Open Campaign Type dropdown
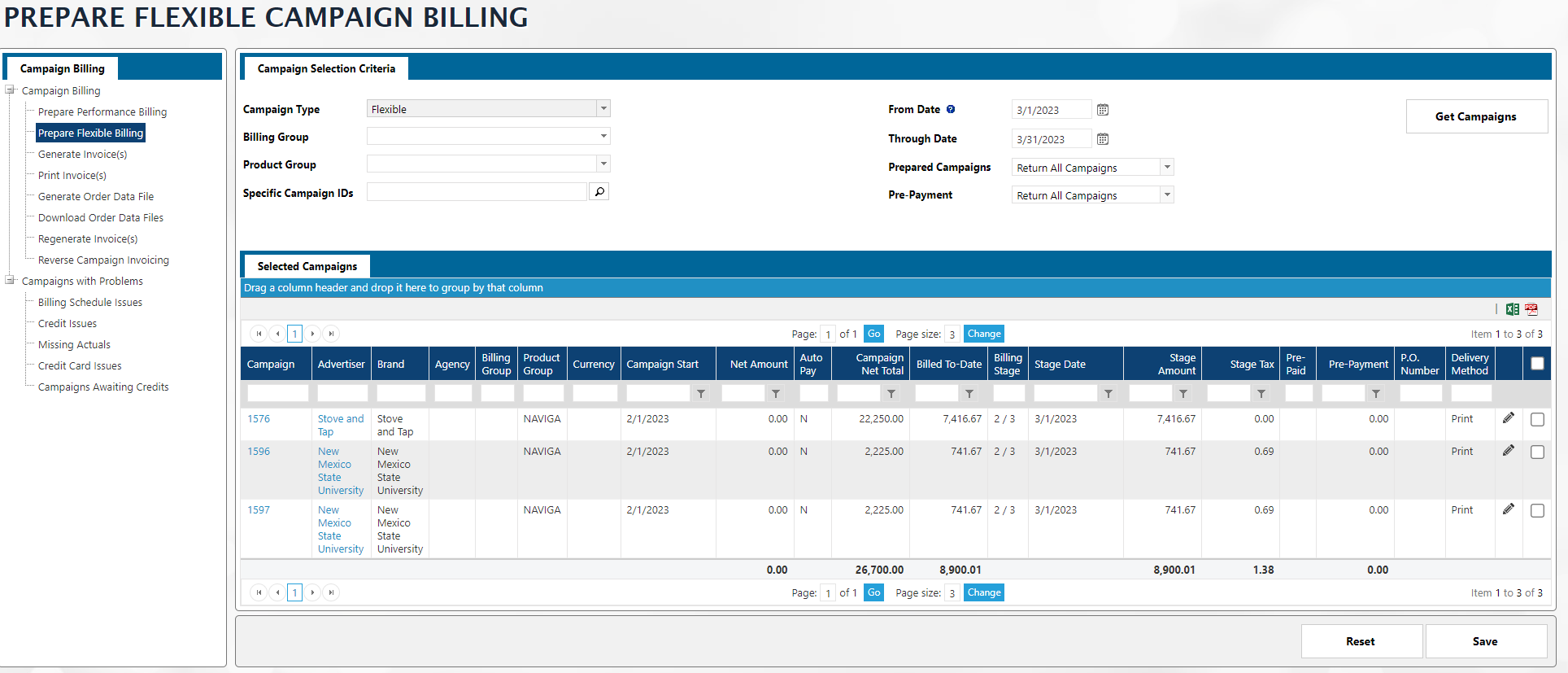The image size is (1568, 673). [603, 109]
